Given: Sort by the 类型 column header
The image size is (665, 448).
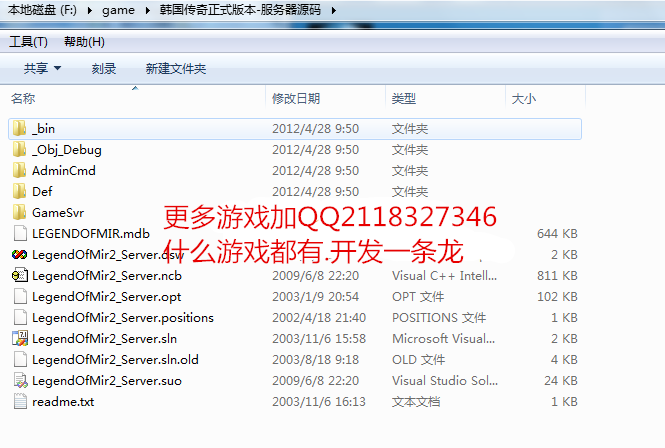Looking at the screenshot, I should 404,98.
